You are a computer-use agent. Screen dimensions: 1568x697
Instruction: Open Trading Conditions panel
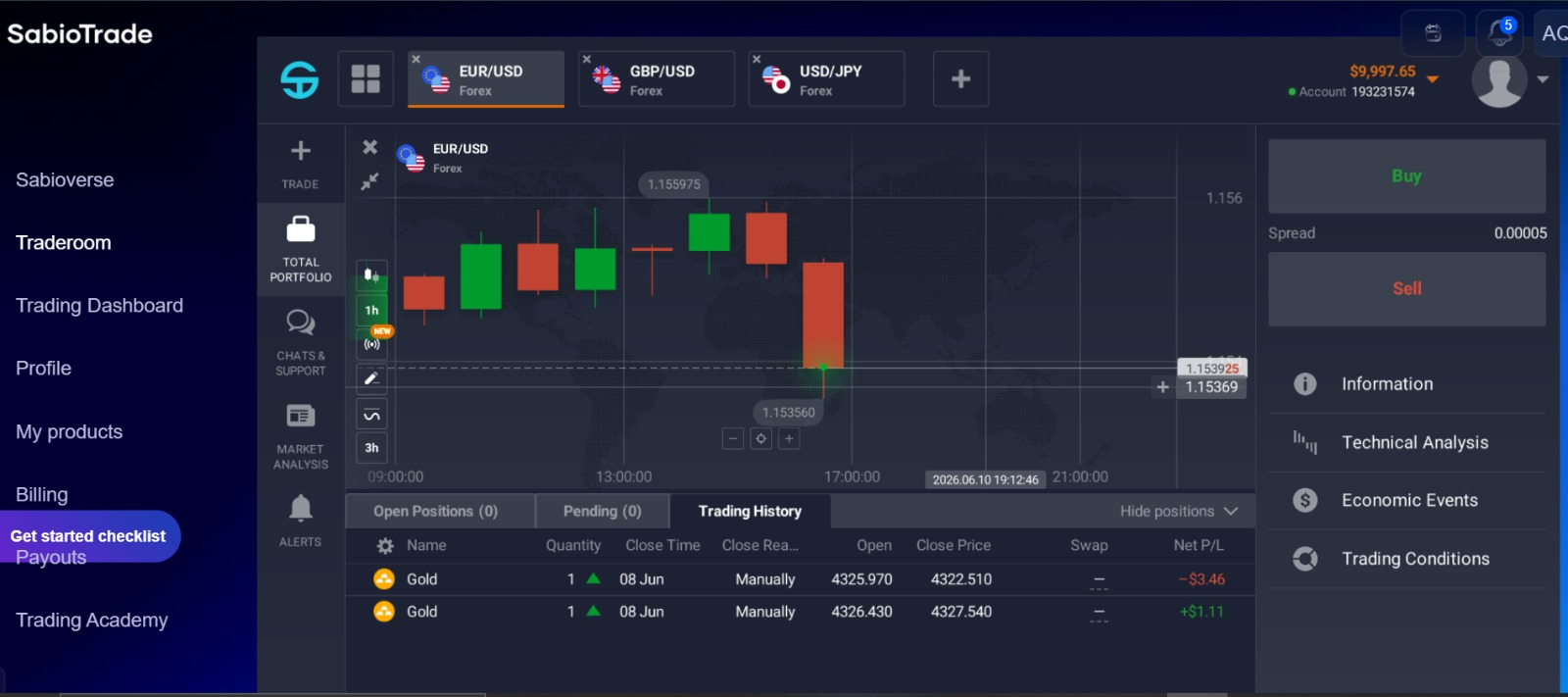point(1407,559)
